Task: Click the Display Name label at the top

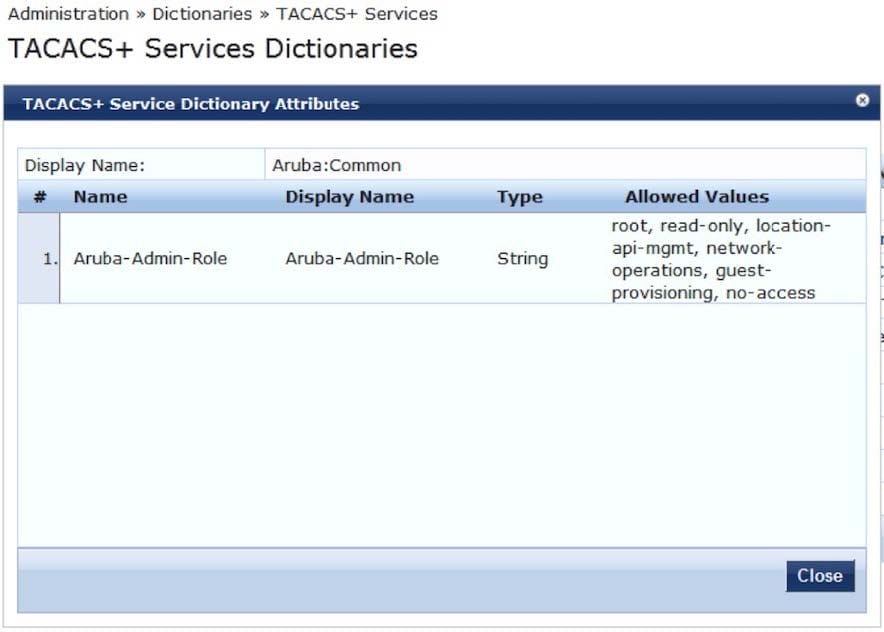Action: pos(85,165)
